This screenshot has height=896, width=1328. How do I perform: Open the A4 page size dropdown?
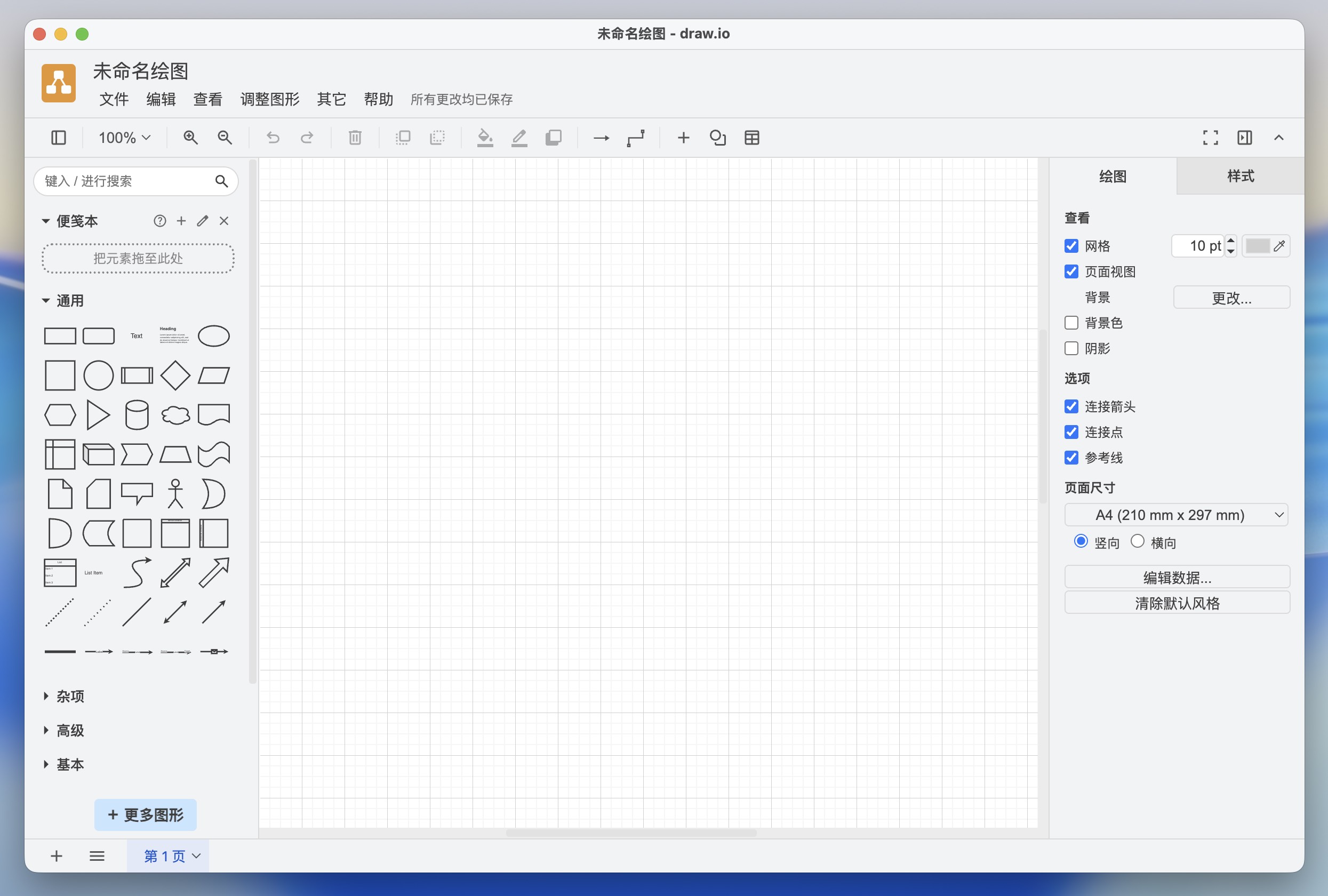tap(1175, 515)
